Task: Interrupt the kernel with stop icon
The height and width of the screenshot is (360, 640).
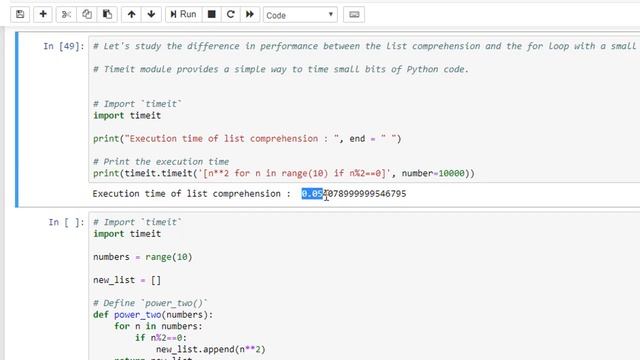Action: pyautogui.click(x=211, y=15)
